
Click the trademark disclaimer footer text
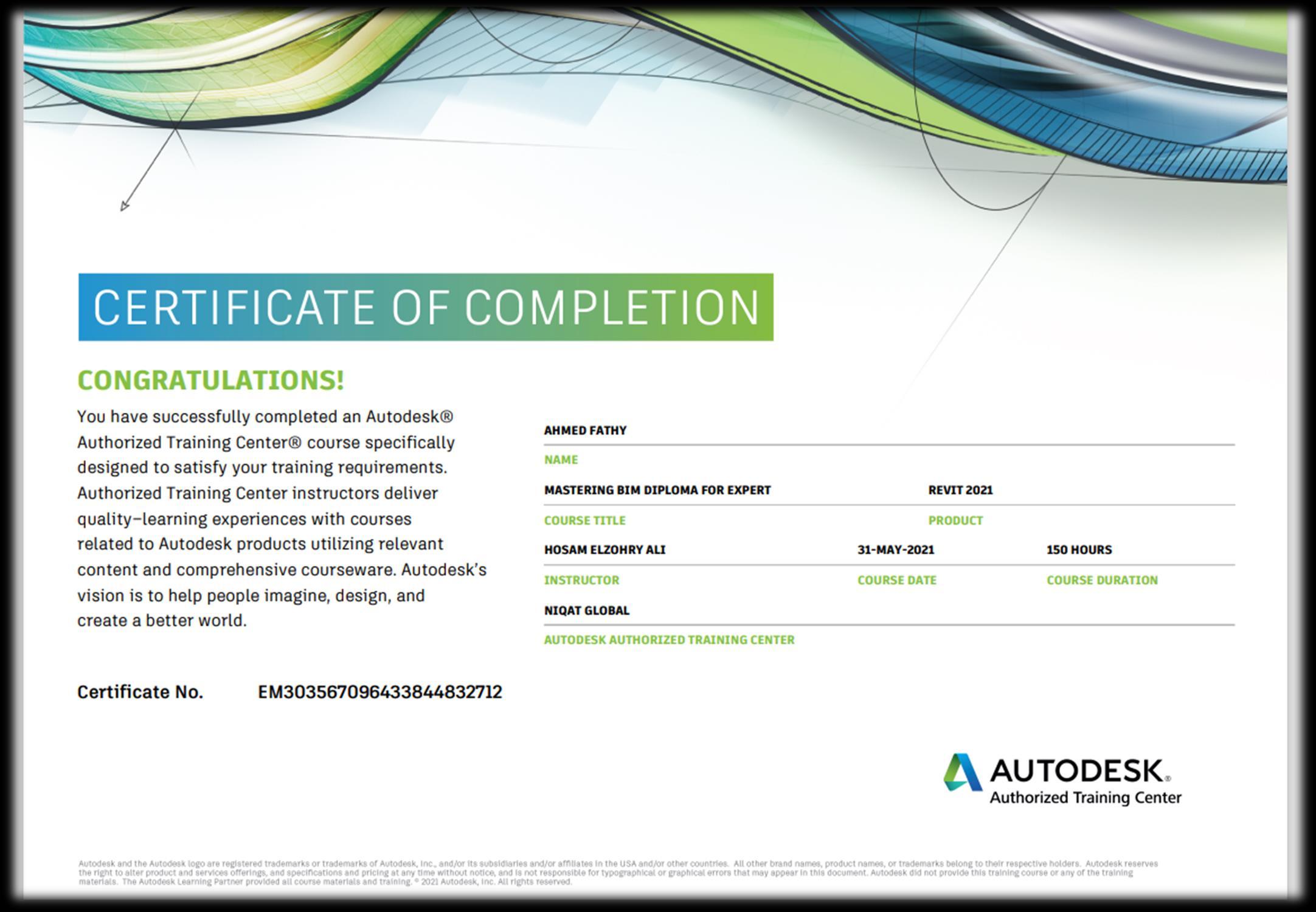[x=618, y=872]
